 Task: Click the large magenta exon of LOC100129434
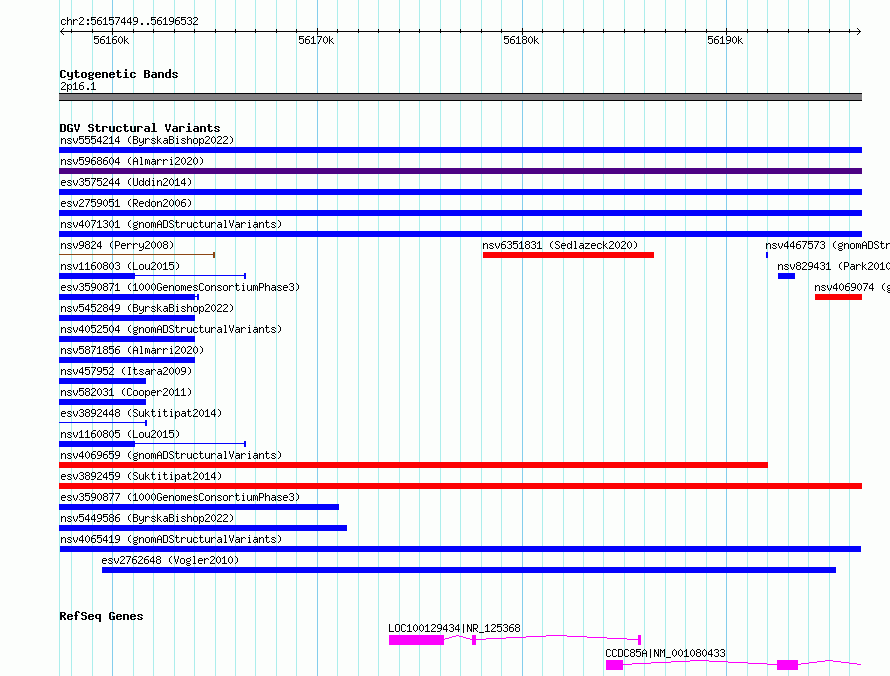click(416, 640)
